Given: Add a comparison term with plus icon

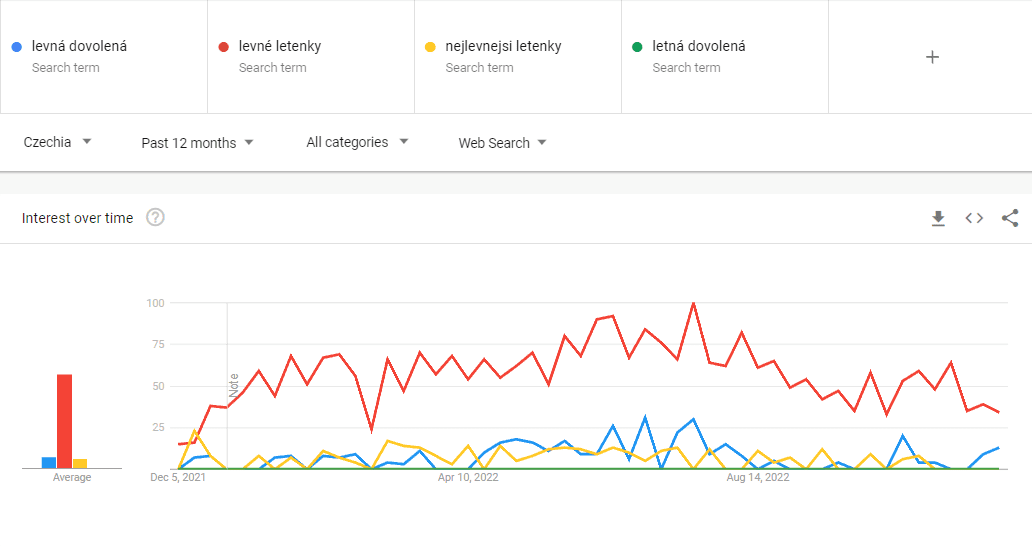Looking at the screenshot, I should 932,57.
